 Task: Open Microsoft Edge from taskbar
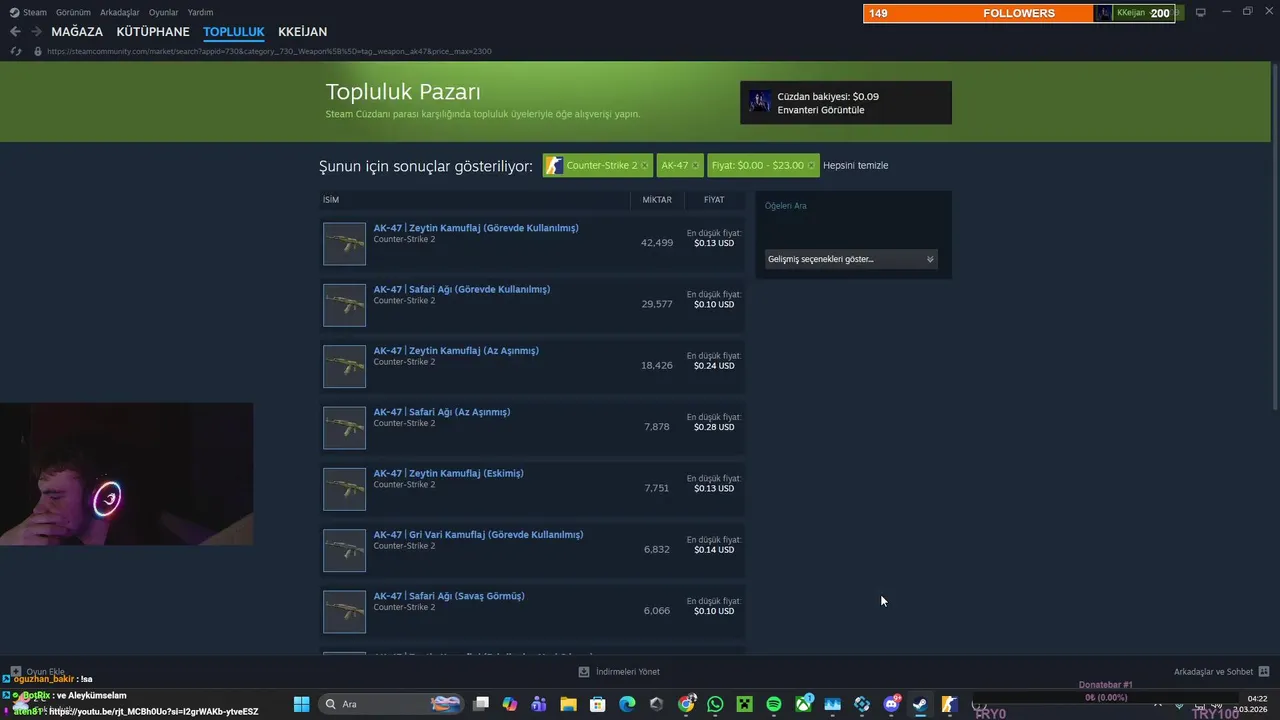[627, 704]
